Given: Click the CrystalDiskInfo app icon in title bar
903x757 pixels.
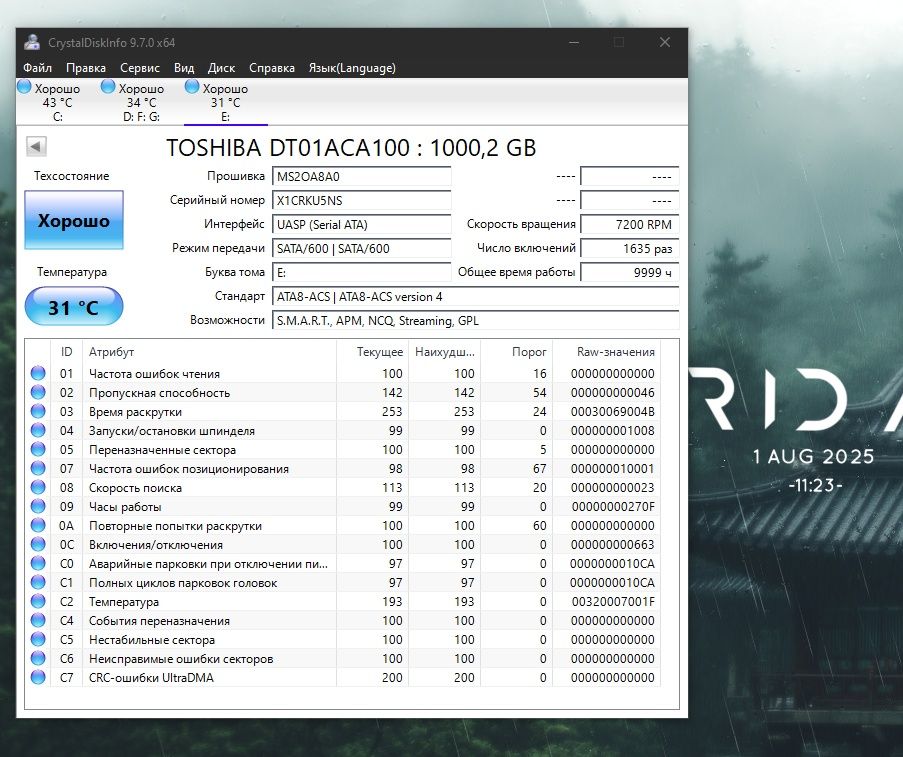Looking at the screenshot, I should pos(32,42).
